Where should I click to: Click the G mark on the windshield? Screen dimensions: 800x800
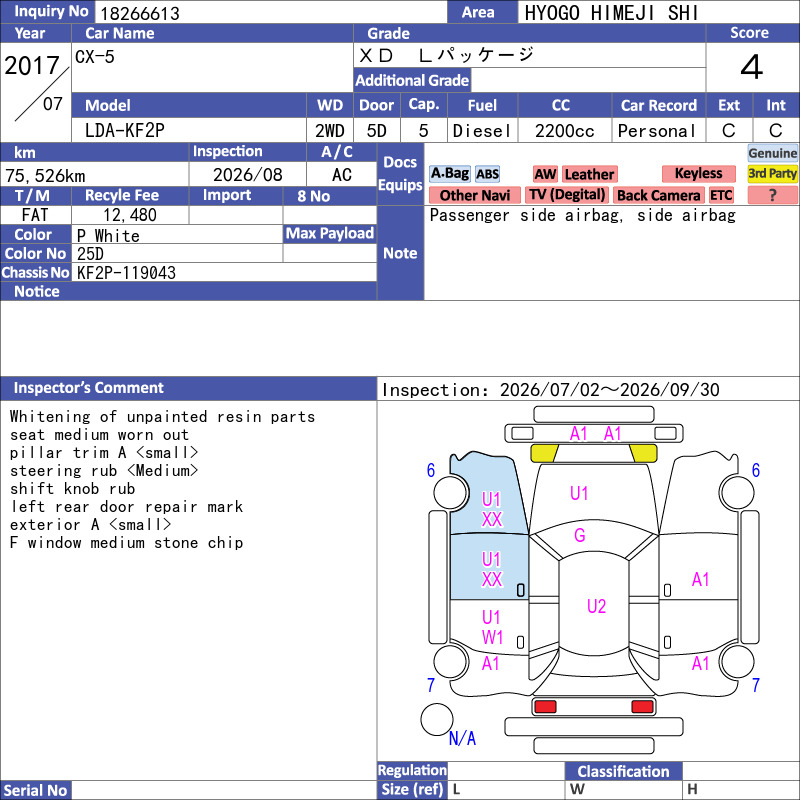[x=580, y=535]
